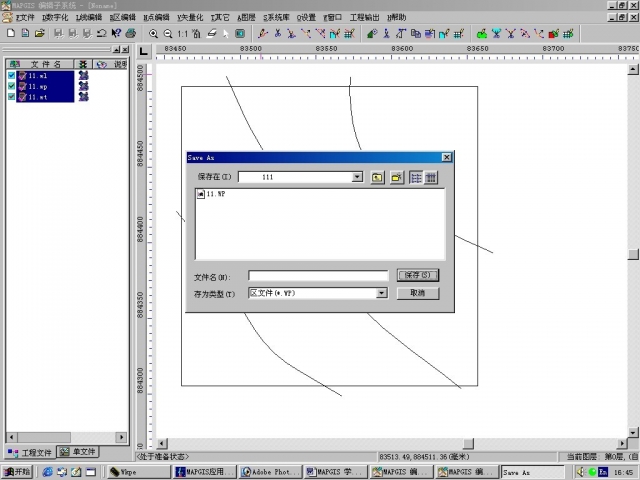Click the print icon in toolbar
This screenshot has height=480, width=640.
[x=130, y=33]
